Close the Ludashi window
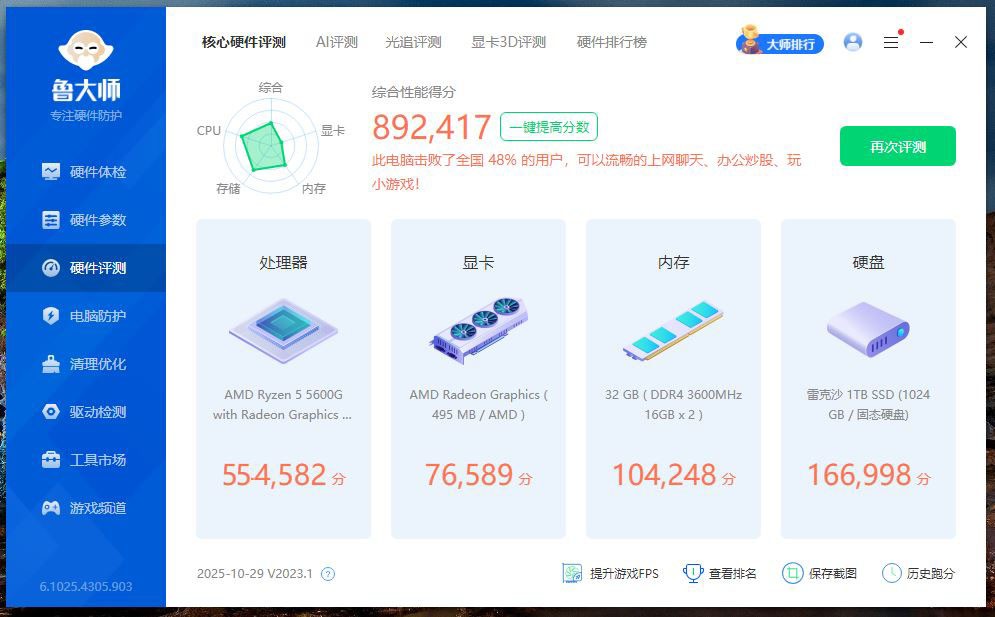Image resolution: width=995 pixels, height=617 pixels. tap(961, 42)
